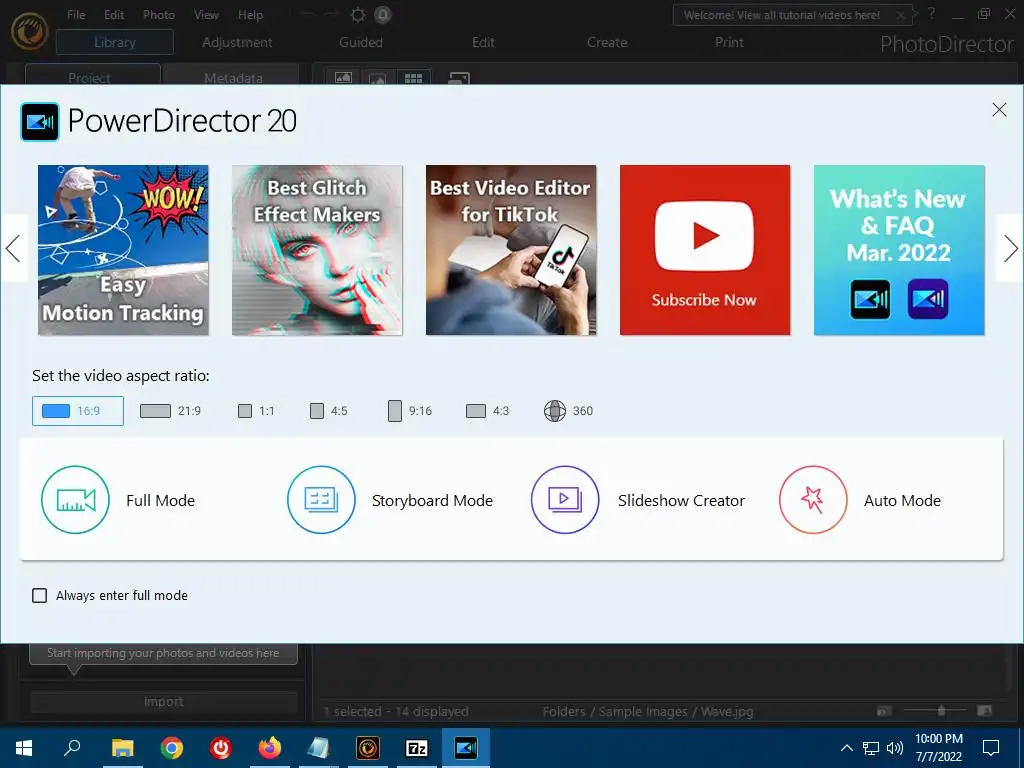Open the Metadata tab in PhotoDirector
Screen dimensions: 1024x768
(232, 76)
